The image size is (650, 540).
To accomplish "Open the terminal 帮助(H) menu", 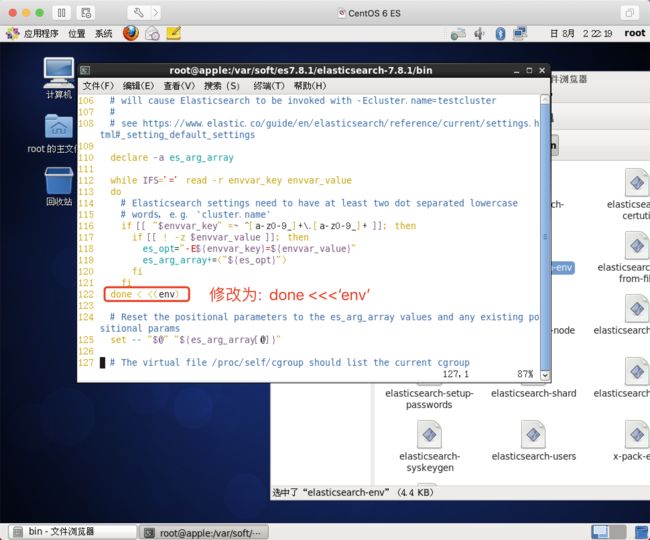I will [310, 86].
